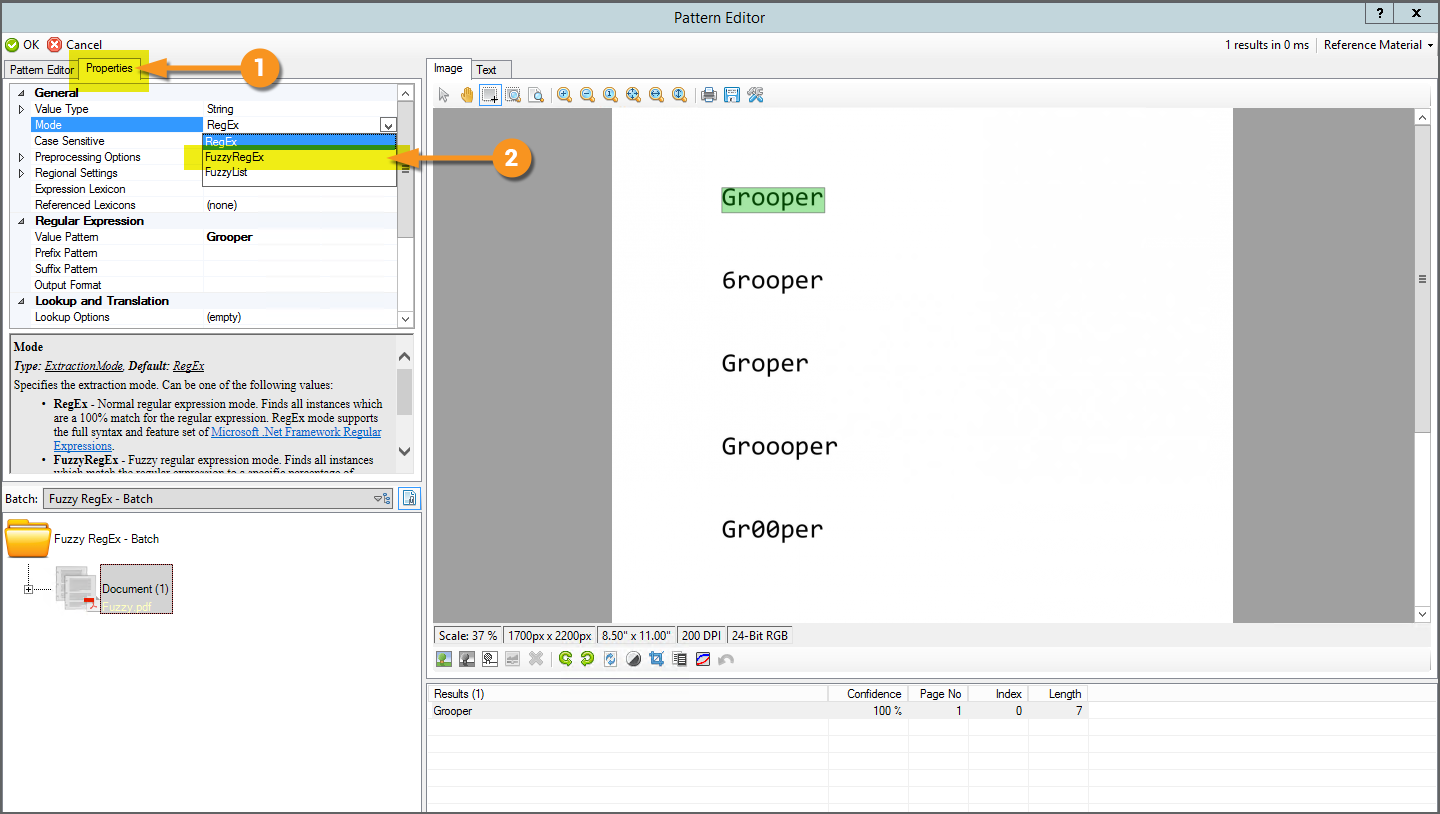Cancel the Pattern Editor dialog

point(75,44)
